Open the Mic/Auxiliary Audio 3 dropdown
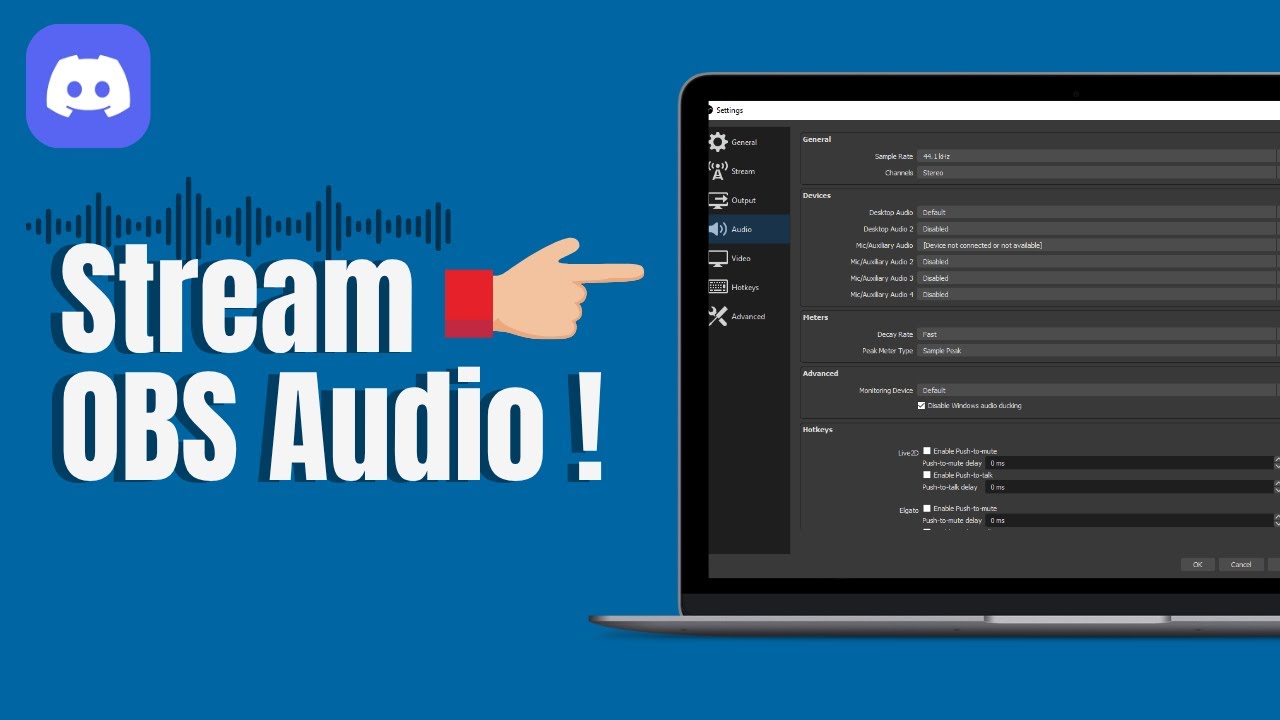This screenshot has width=1280, height=720. [1098, 278]
